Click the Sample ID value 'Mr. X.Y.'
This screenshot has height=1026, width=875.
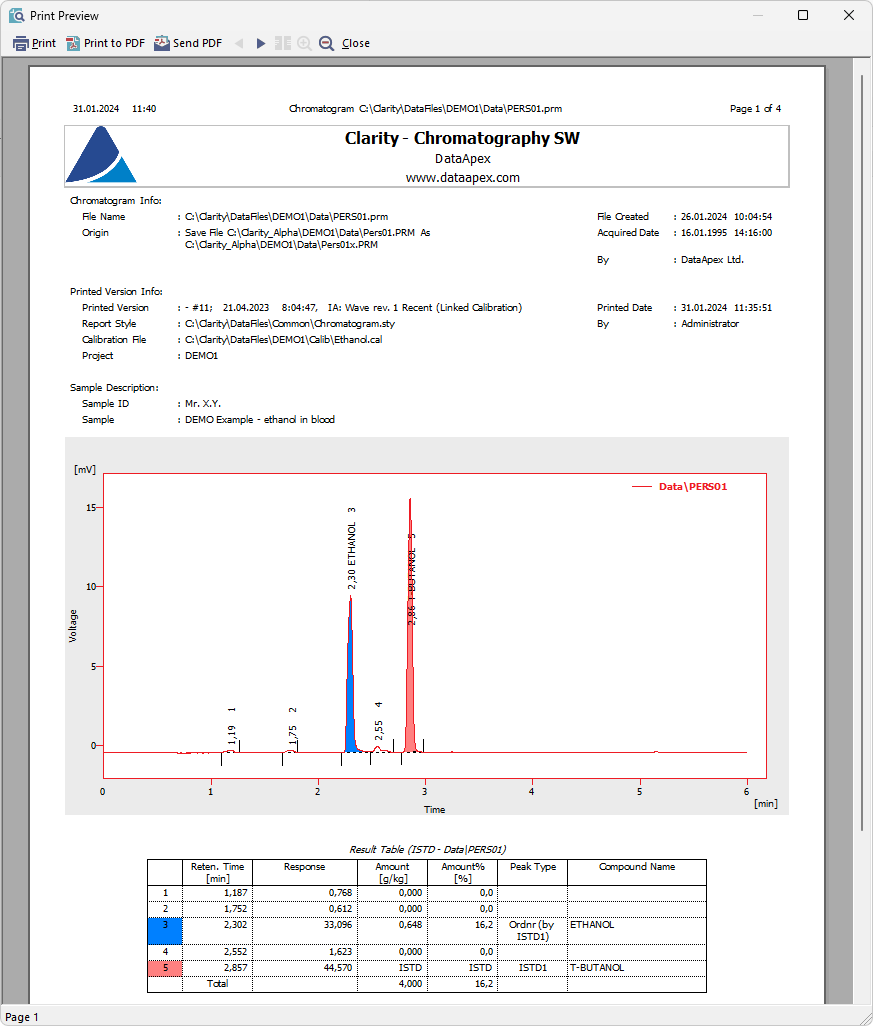(x=203, y=404)
